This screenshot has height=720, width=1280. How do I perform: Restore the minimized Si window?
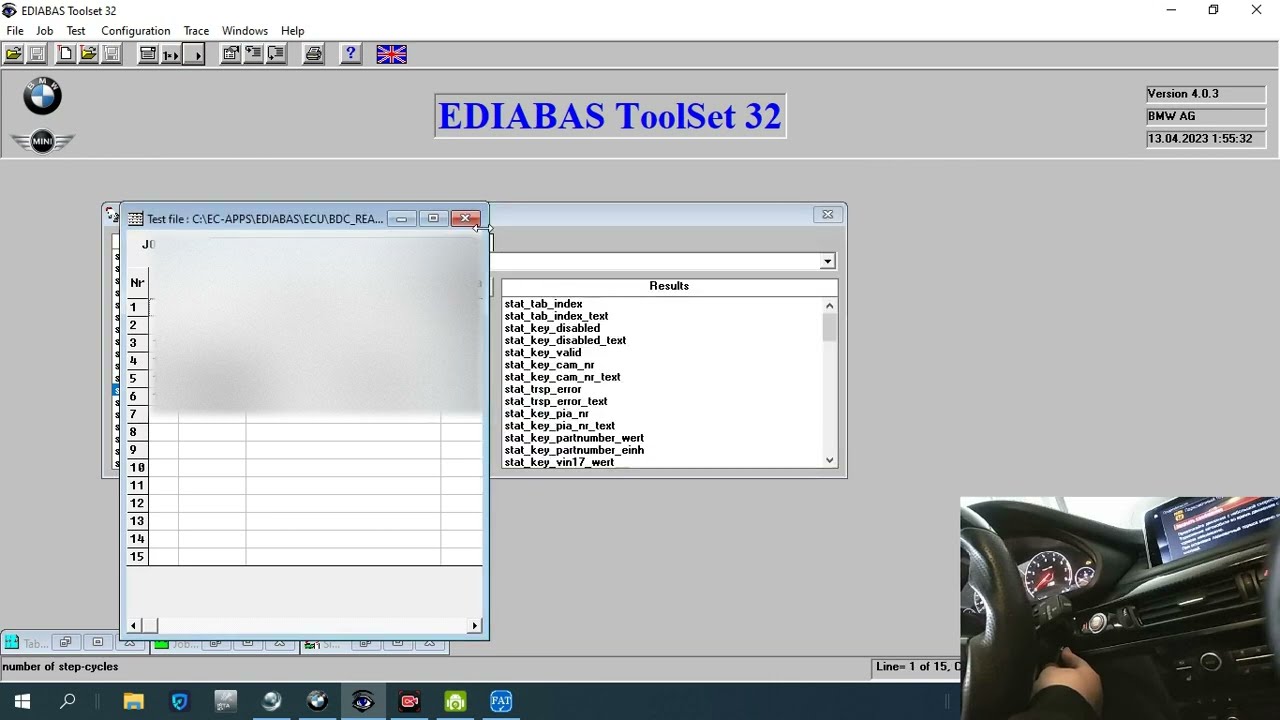click(365, 643)
